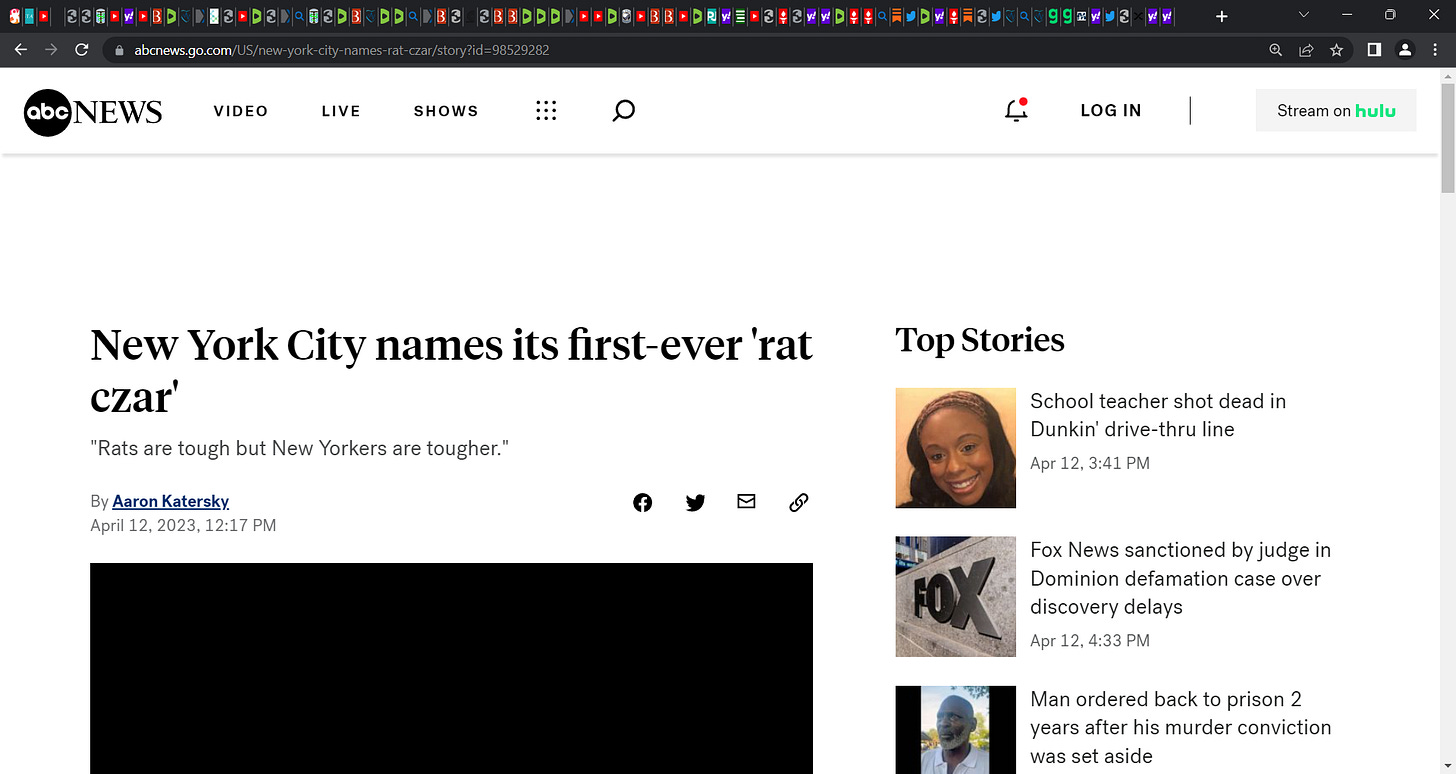
Task: Open the SHOWS section
Action: pos(446,110)
